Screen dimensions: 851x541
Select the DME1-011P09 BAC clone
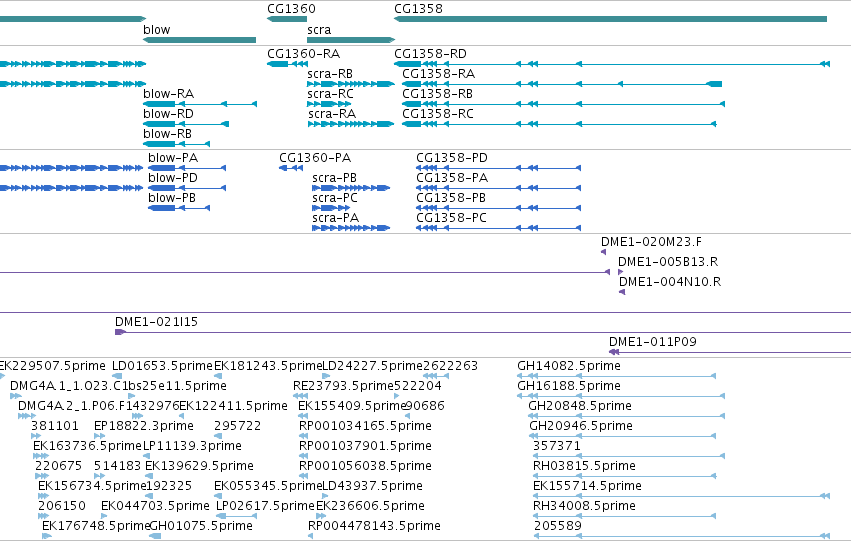pos(730,353)
